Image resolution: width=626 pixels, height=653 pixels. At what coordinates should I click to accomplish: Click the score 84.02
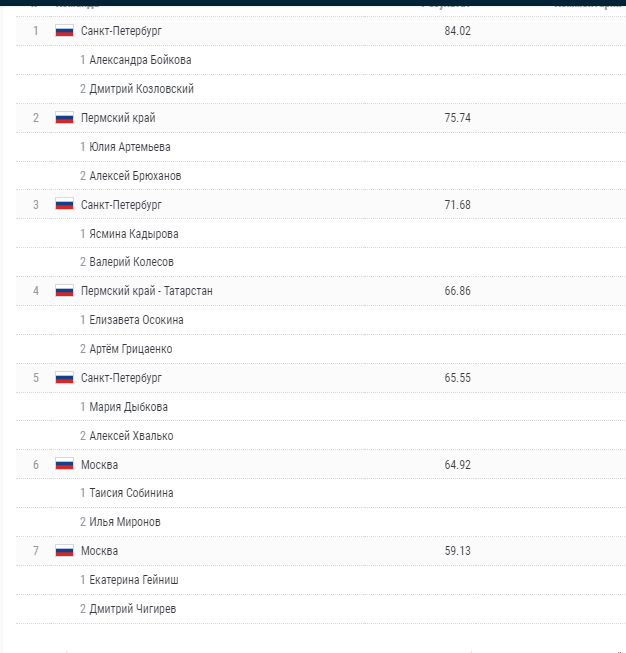pyautogui.click(x=457, y=31)
